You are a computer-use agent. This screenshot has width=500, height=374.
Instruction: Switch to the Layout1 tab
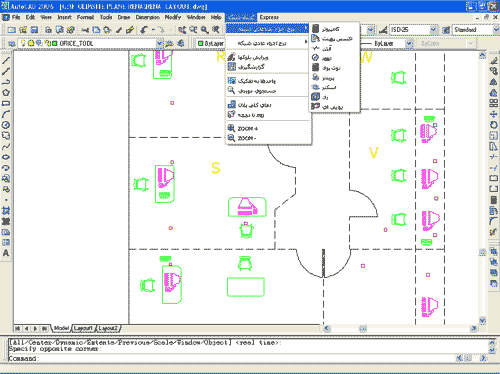pyautogui.click(x=83, y=328)
